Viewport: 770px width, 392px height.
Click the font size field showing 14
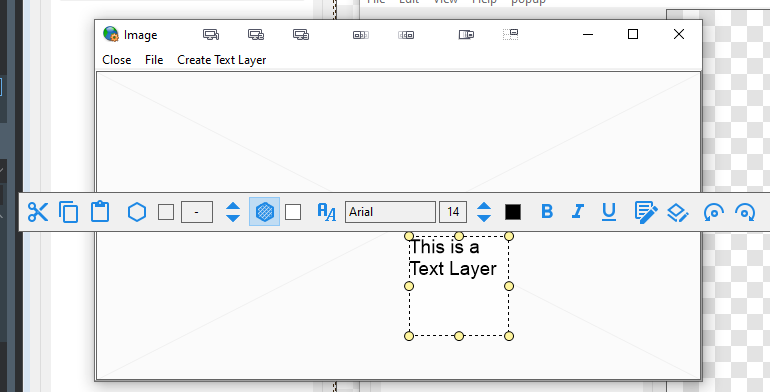click(x=453, y=212)
